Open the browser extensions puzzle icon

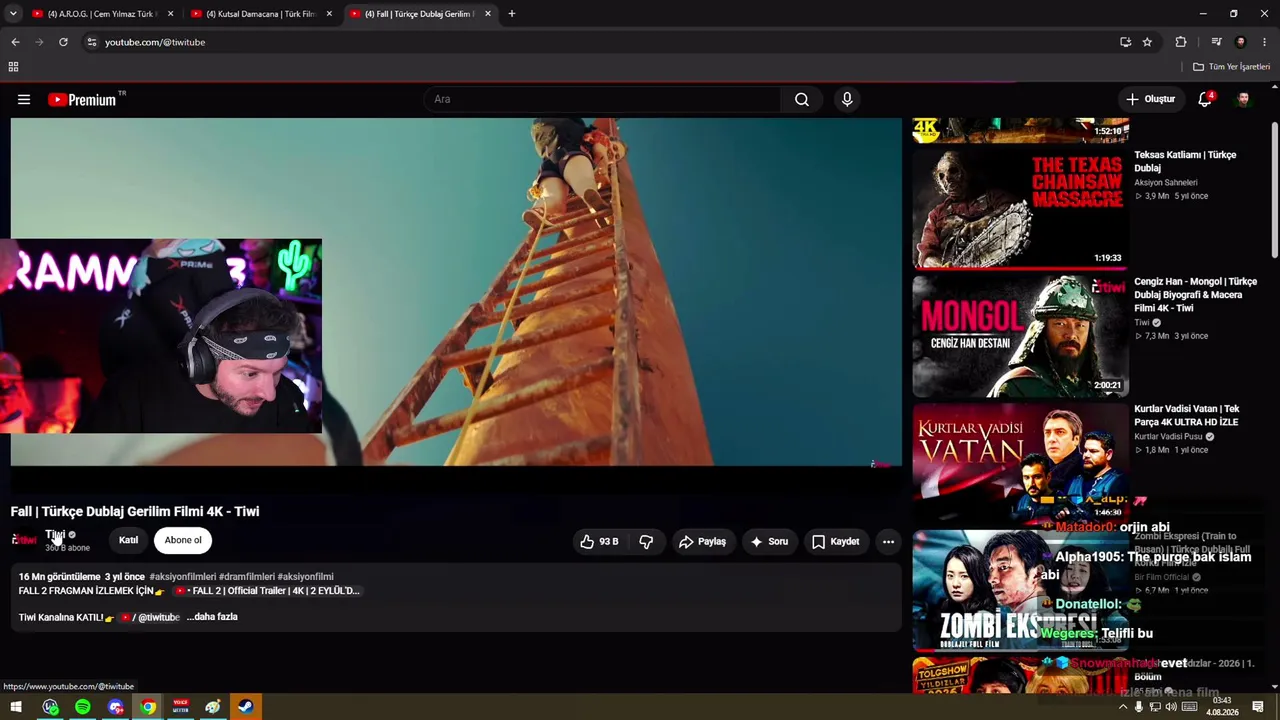[1181, 42]
